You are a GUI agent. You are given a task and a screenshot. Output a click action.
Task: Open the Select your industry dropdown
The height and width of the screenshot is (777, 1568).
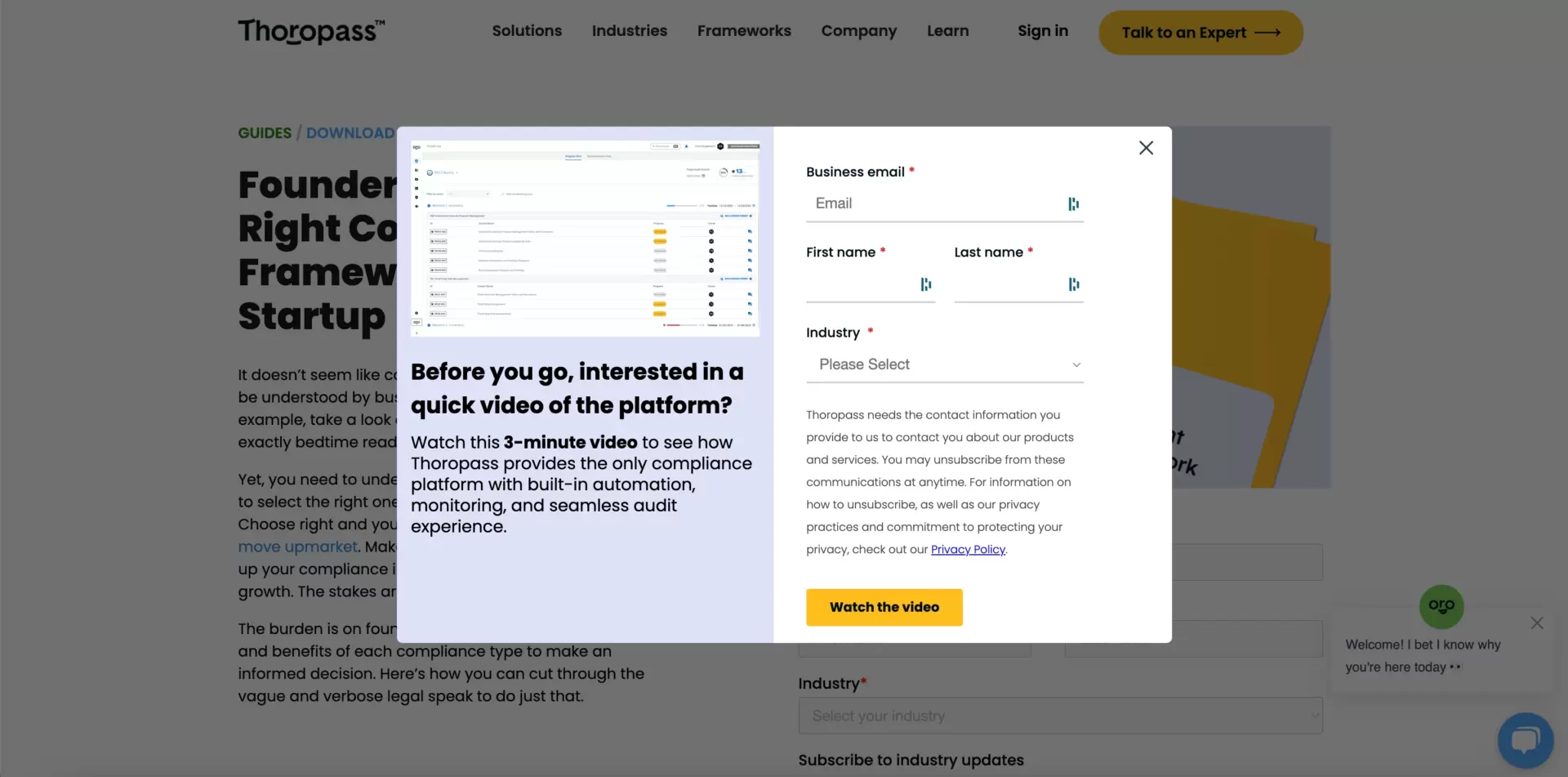point(1059,715)
